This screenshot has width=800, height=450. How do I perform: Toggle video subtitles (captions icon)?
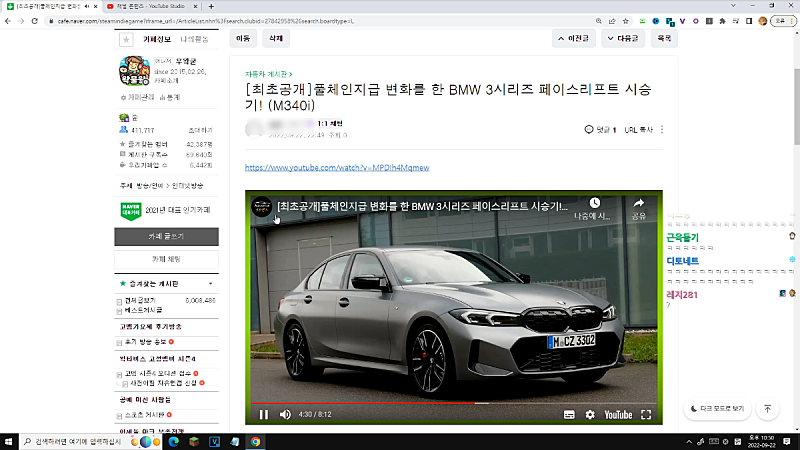tap(569, 415)
